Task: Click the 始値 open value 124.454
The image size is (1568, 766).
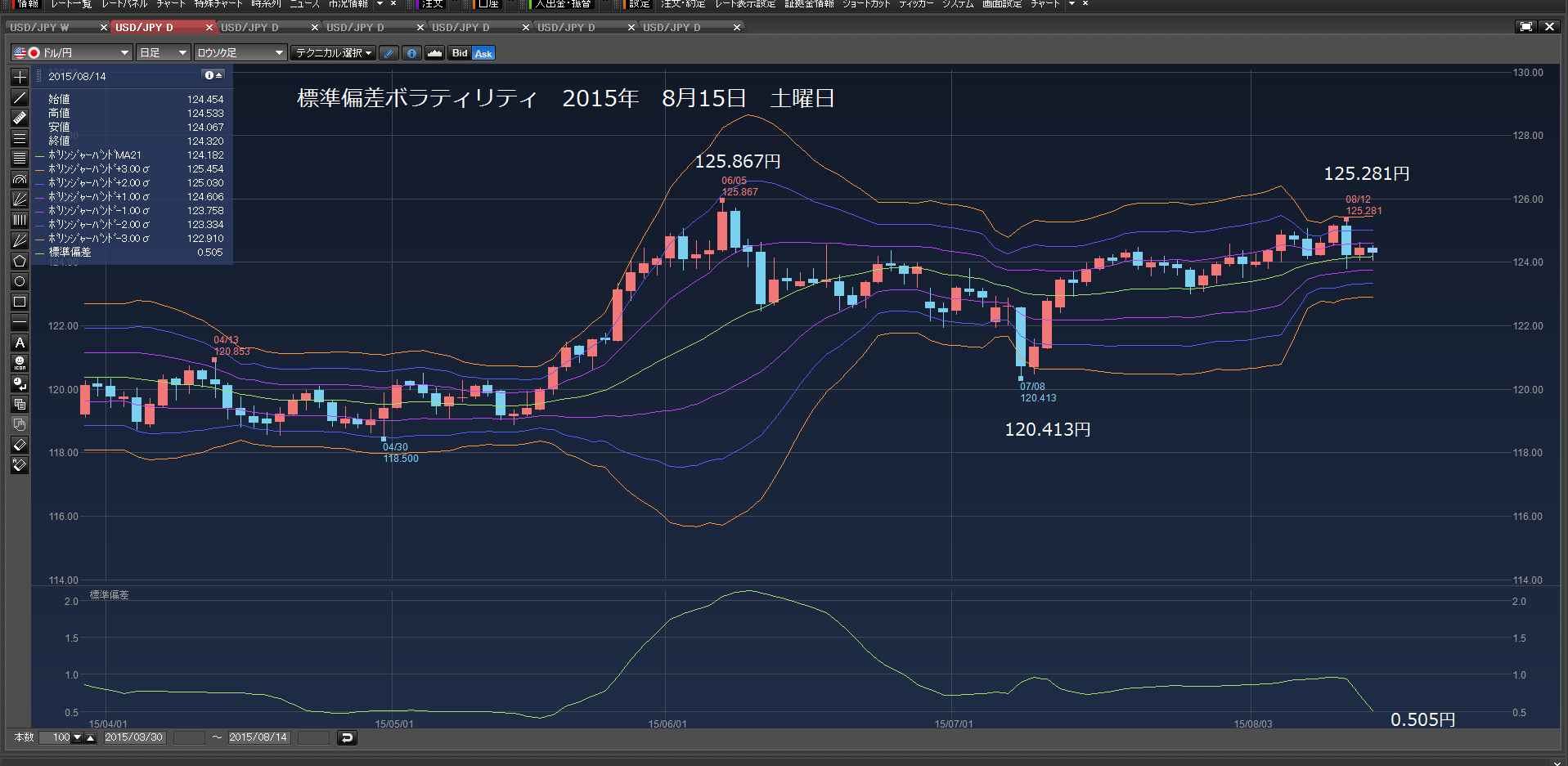Action: (x=205, y=100)
